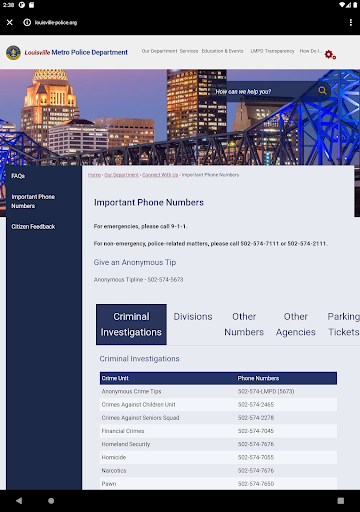Click the 502-574-LMPD (5673) phone cell
This screenshot has width=360, height=512.
pyautogui.click(x=266, y=391)
